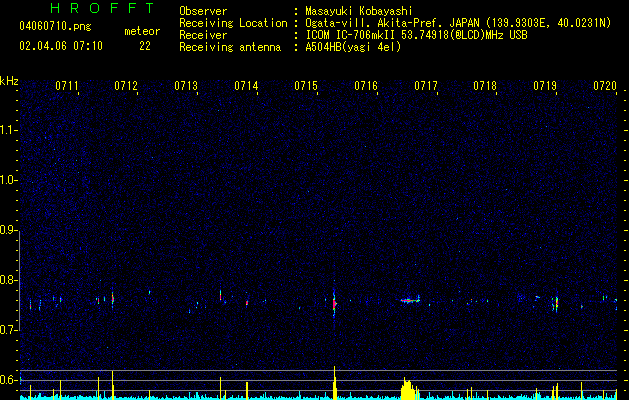This screenshot has height=400, width=629.
Task: Click the tallest yellow power spike after 0715
Action: click(334, 383)
